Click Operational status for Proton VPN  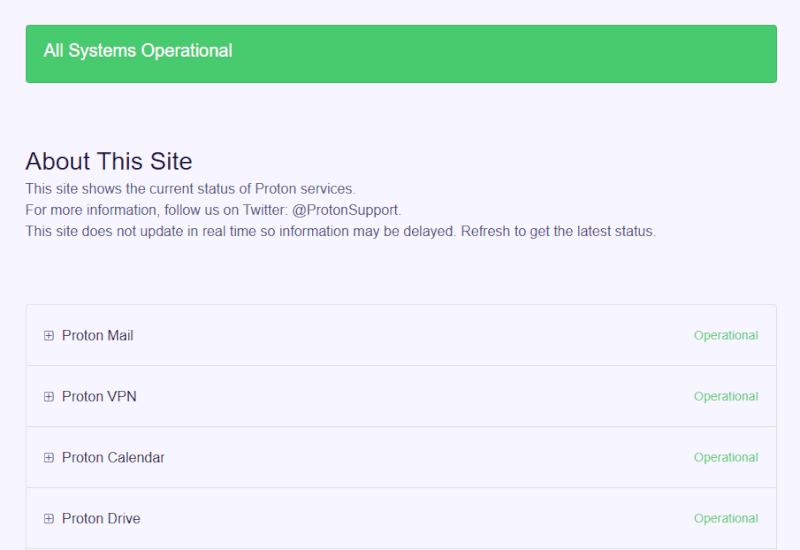[x=726, y=397]
